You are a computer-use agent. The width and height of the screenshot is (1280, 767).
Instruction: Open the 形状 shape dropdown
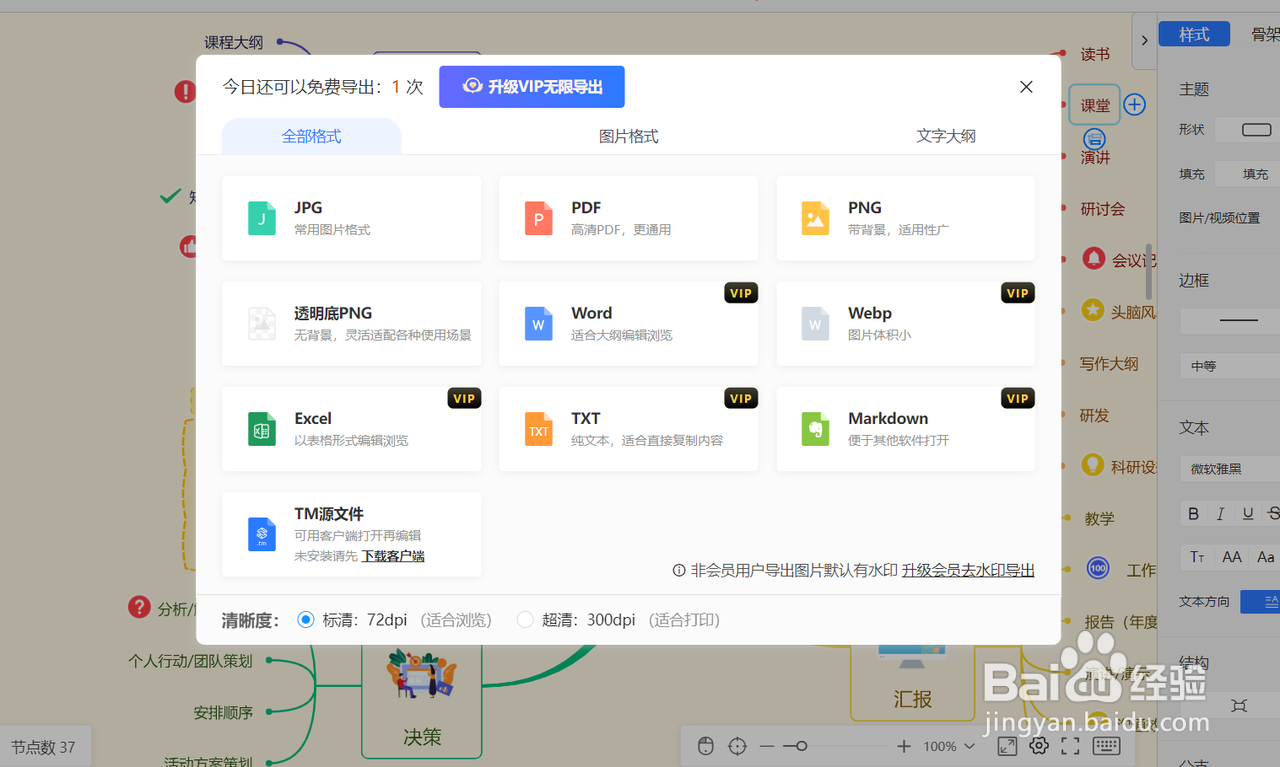coord(1246,130)
